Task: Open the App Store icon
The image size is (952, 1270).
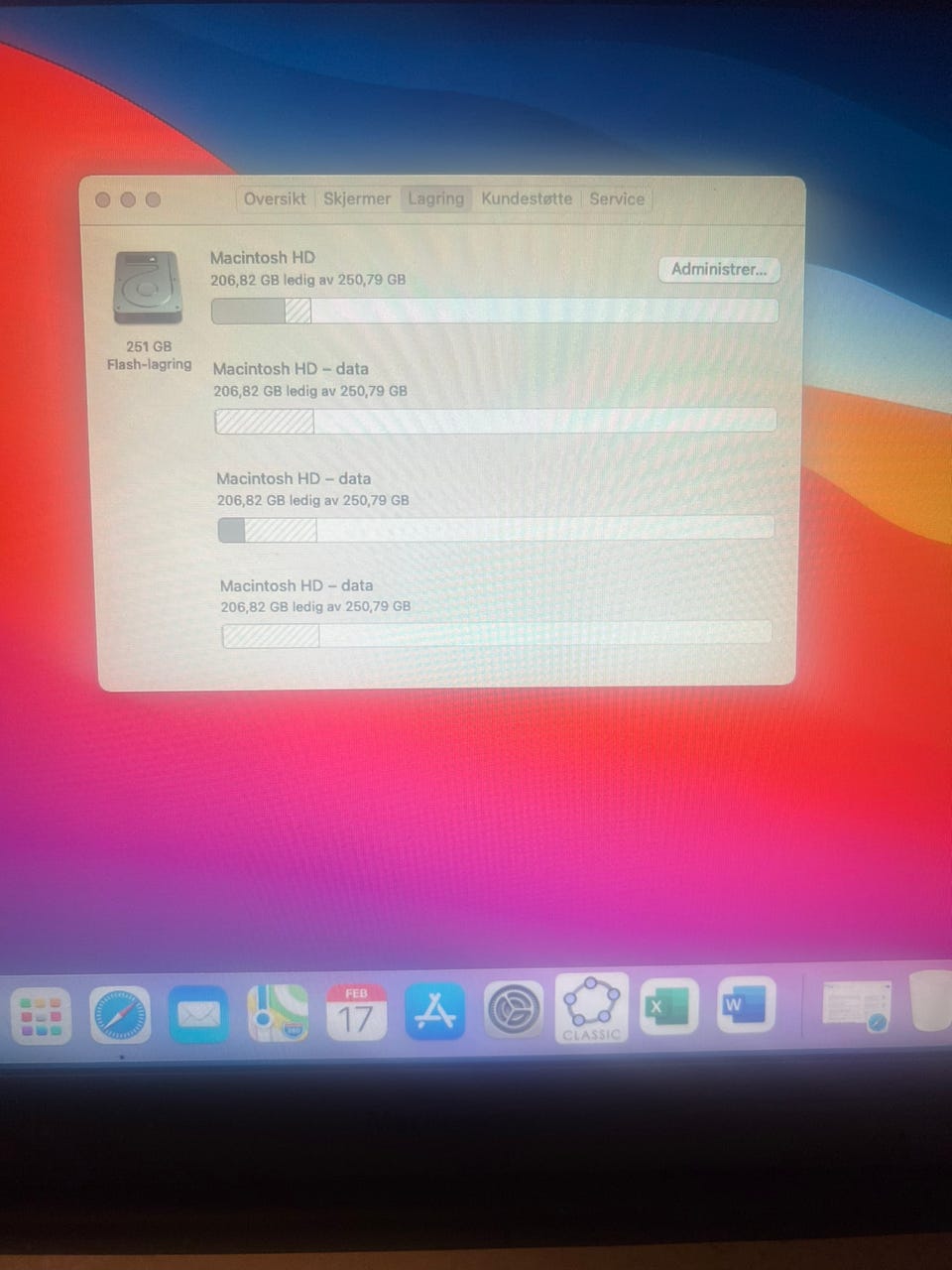Action: tap(434, 1011)
